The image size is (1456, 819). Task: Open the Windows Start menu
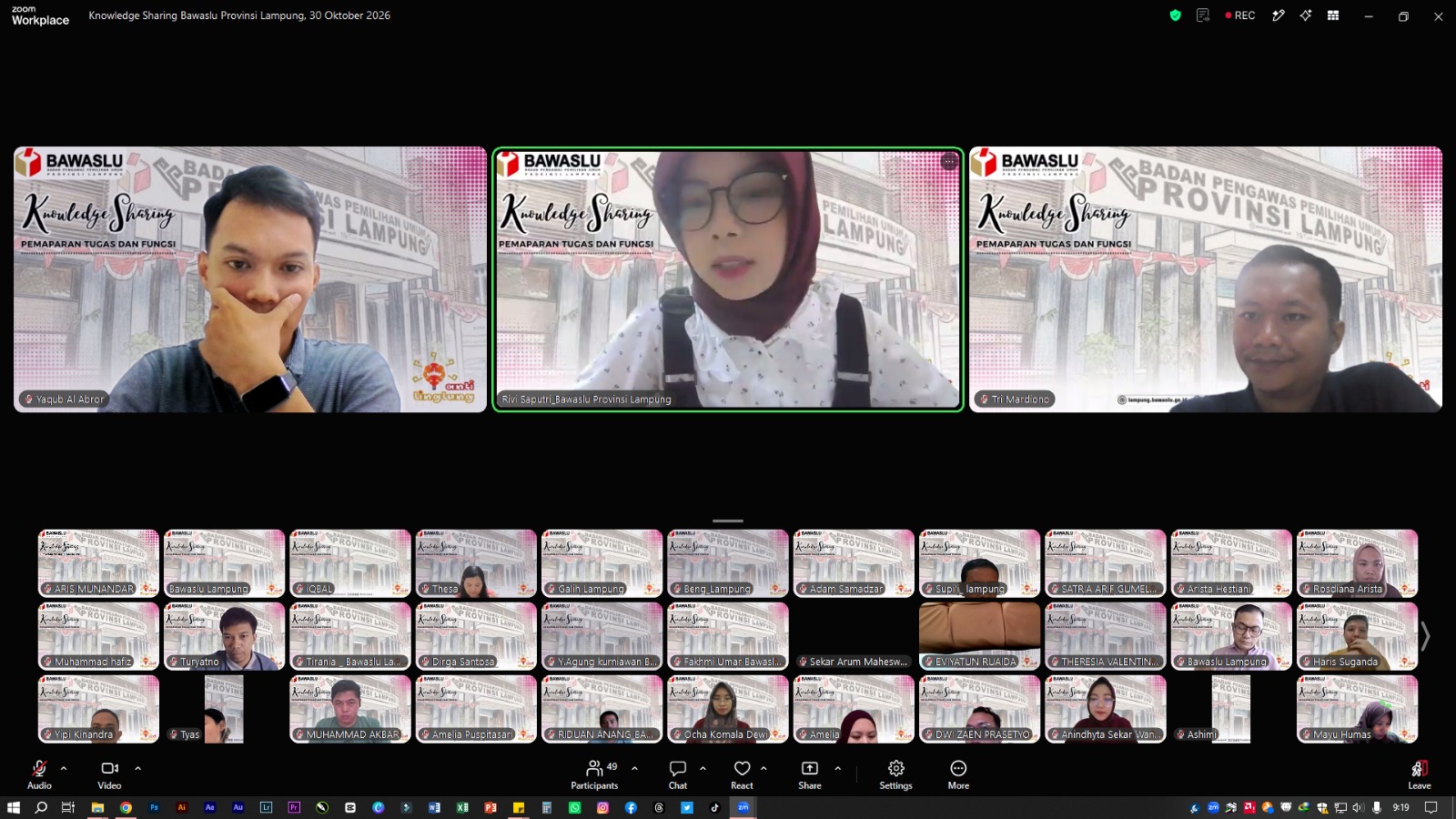14,807
